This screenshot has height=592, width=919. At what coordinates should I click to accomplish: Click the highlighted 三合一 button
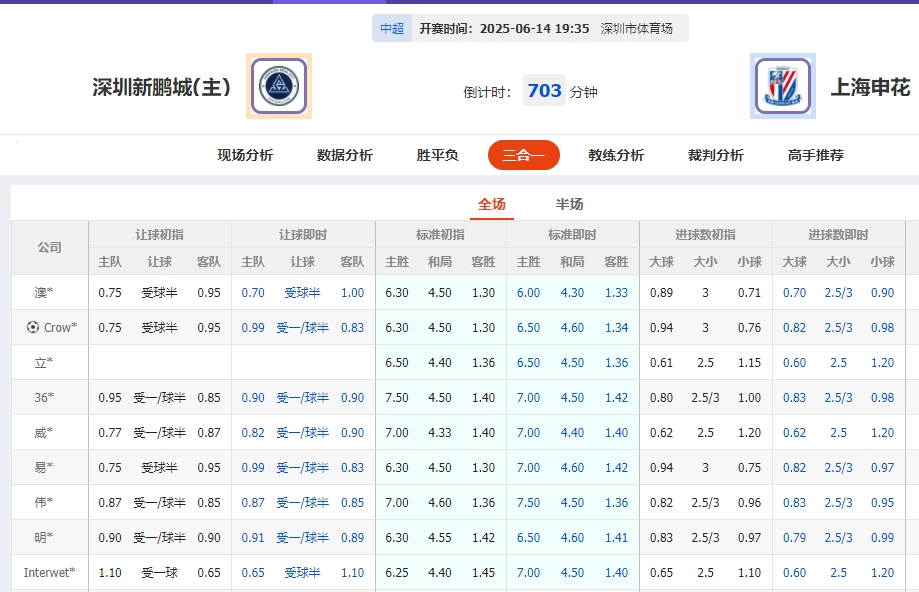tap(523, 156)
